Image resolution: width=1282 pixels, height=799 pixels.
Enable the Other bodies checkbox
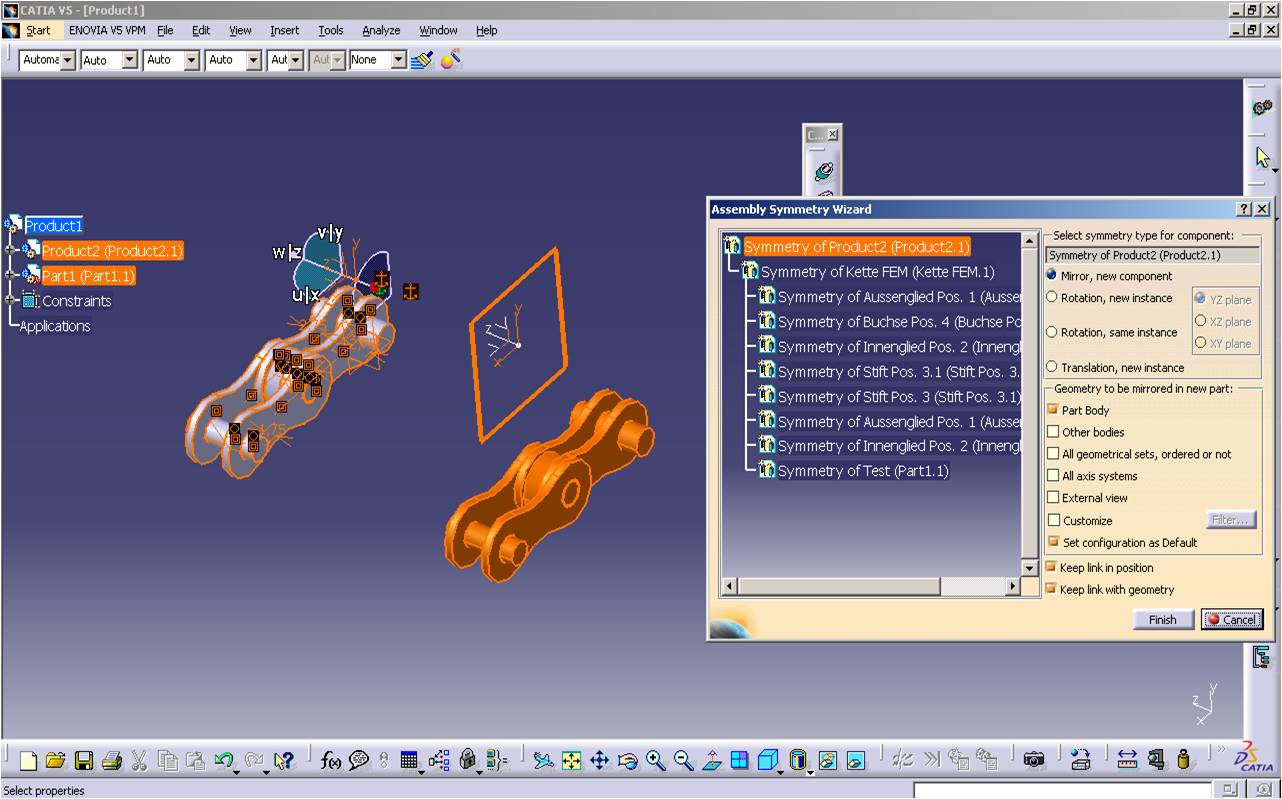point(1053,432)
